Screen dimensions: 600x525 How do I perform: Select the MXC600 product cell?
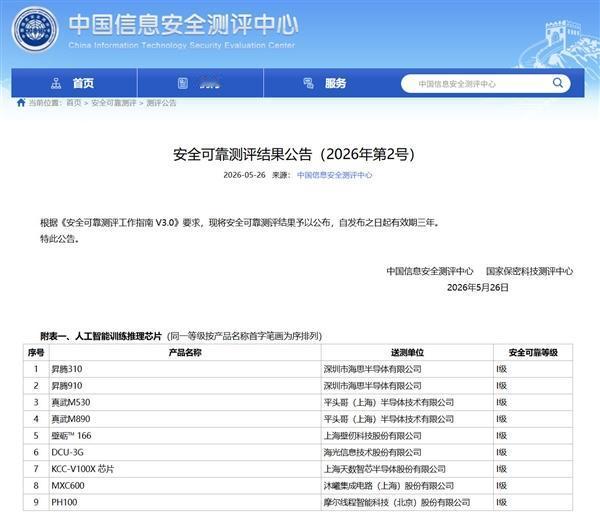point(185,486)
